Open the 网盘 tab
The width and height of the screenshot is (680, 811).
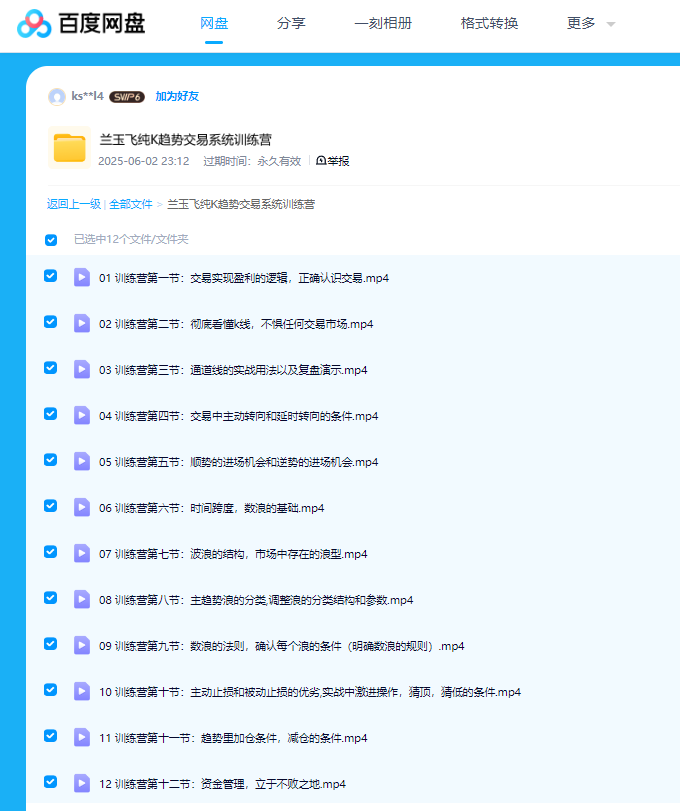point(214,23)
